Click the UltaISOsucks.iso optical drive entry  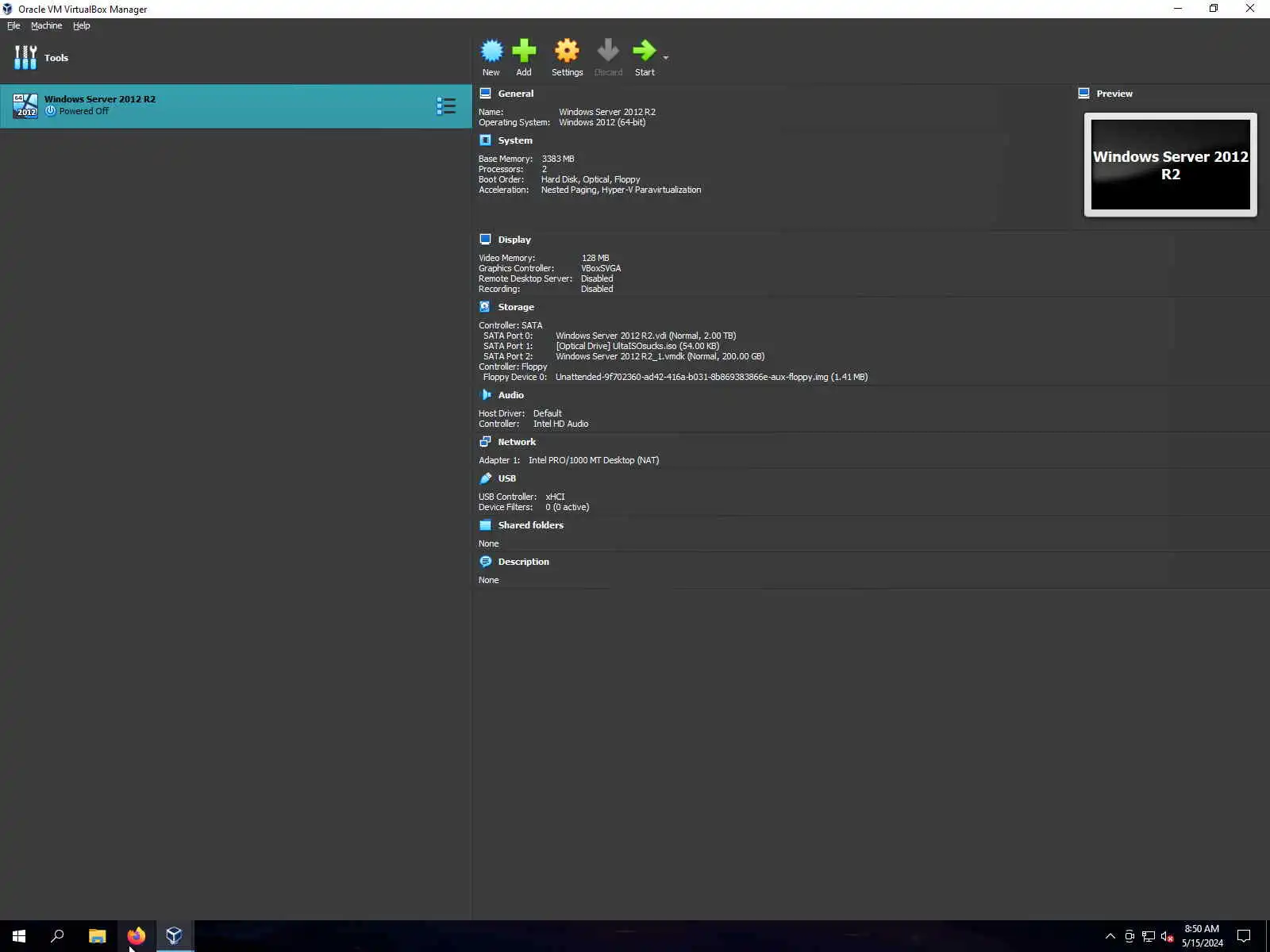(637, 346)
